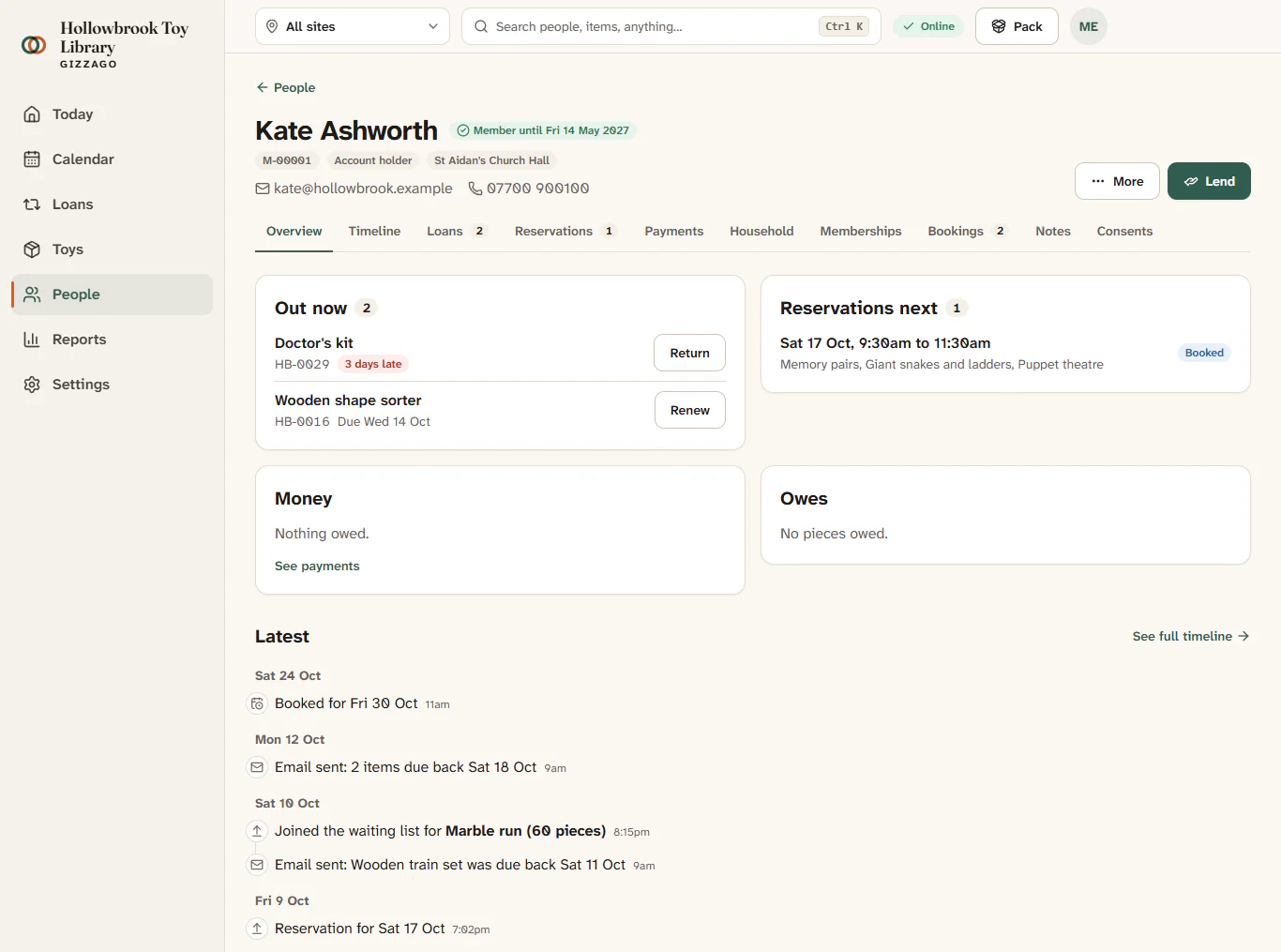Switch to the Notes tab
The image size is (1281, 952).
point(1053,231)
